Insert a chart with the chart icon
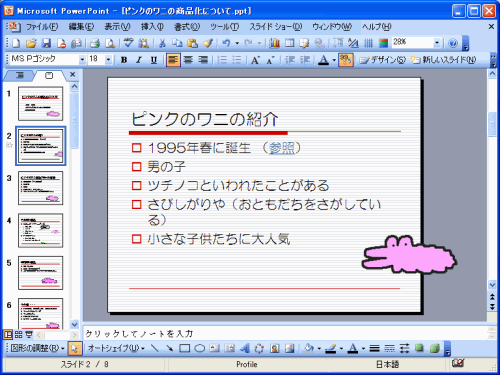Image resolution: width=500 pixels, height=375 pixels. [x=274, y=43]
